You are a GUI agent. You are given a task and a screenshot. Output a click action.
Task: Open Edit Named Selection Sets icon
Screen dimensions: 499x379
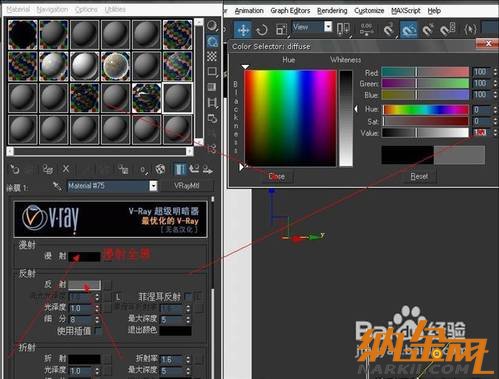tap(470, 30)
